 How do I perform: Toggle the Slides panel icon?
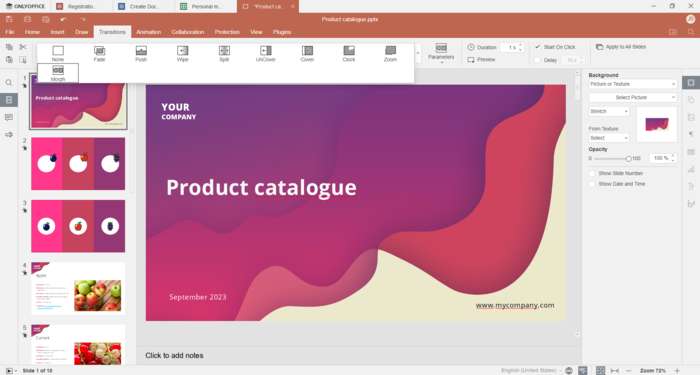[9, 100]
